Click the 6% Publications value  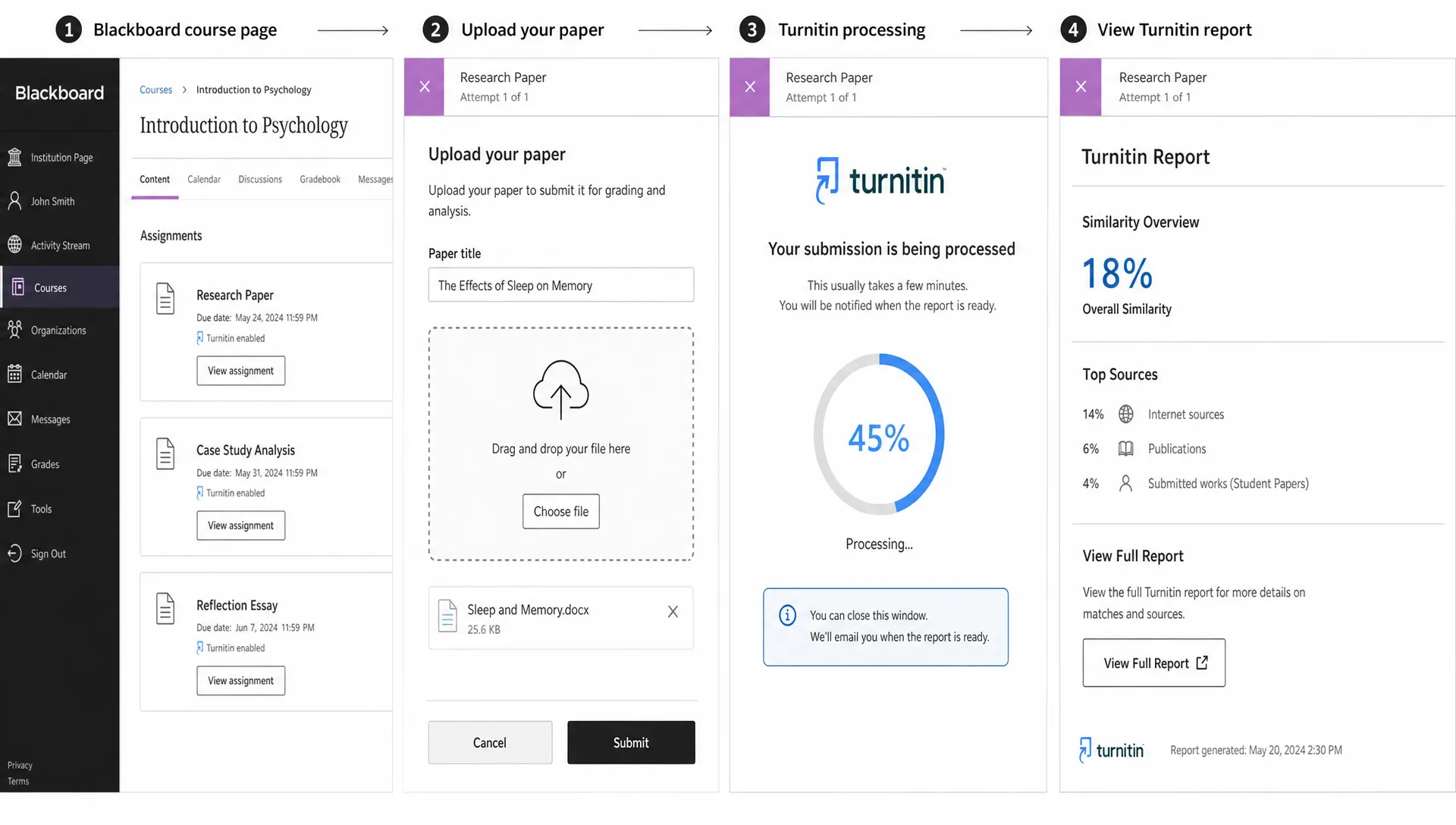tap(1090, 449)
